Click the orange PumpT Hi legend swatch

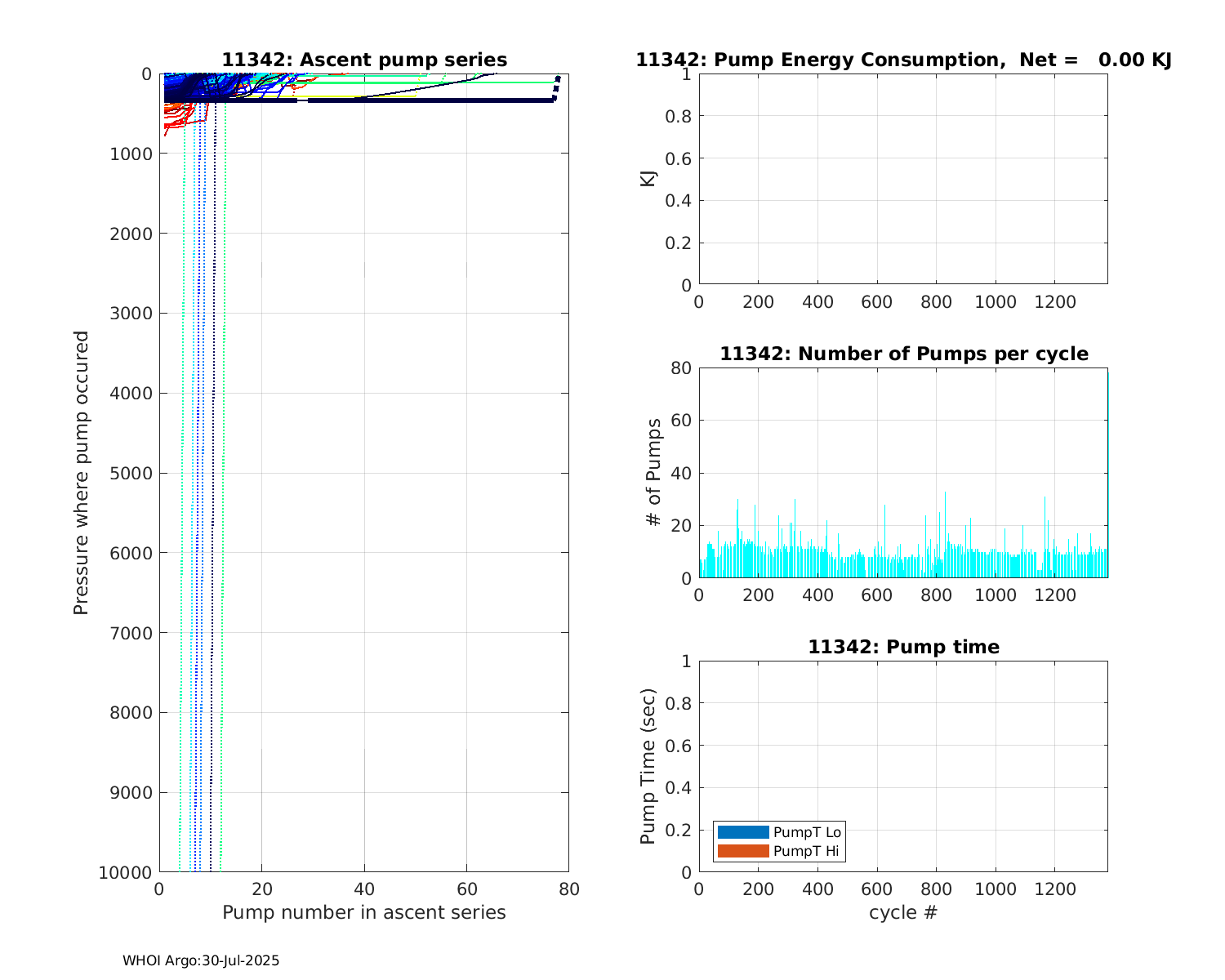743,851
